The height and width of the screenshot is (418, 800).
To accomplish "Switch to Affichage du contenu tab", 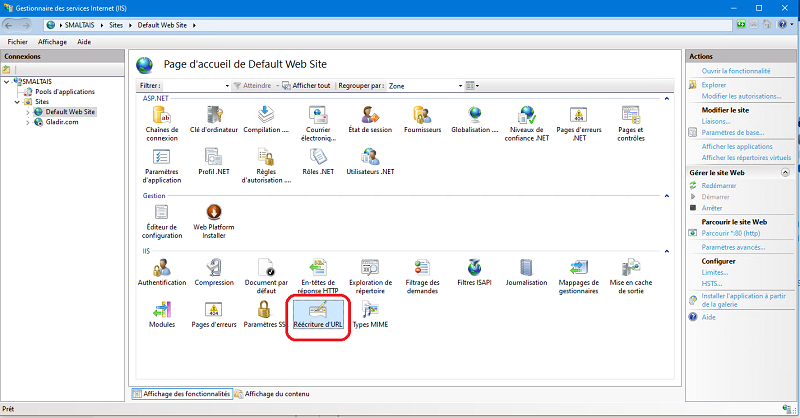I will 275,395.
